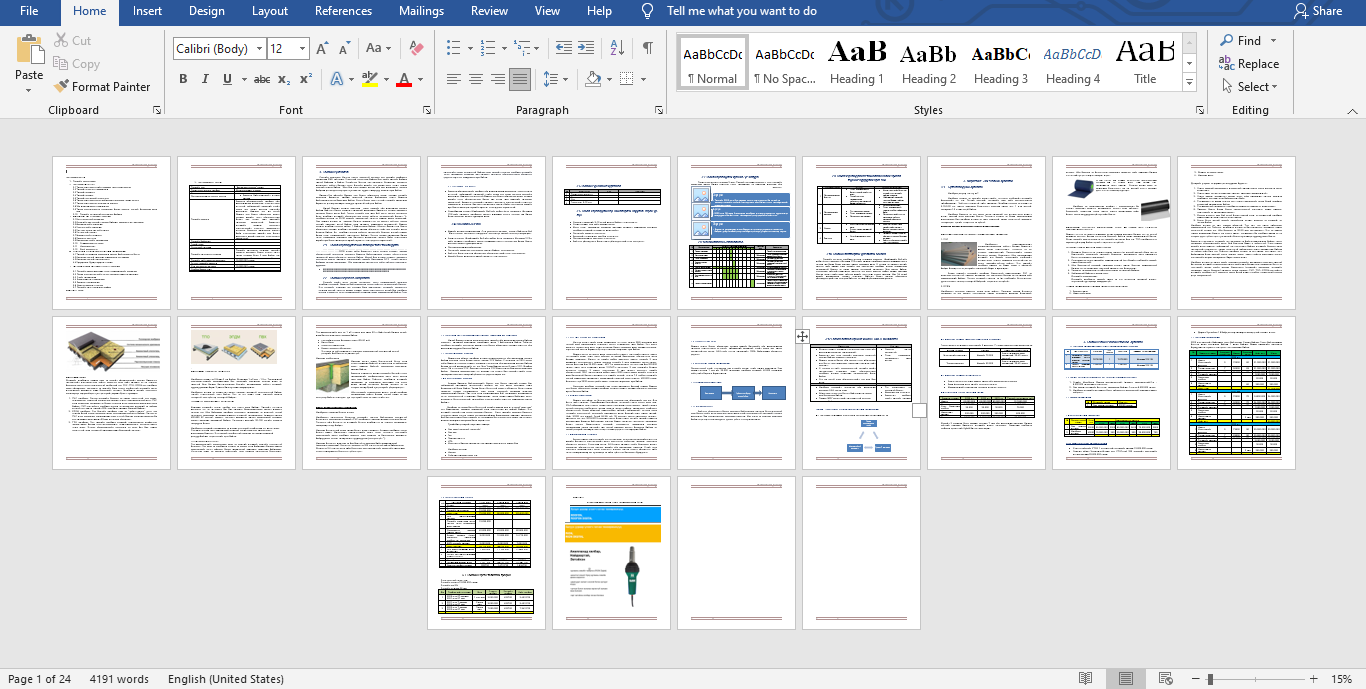Click the Share button
Image resolution: width=1366 pixels, height=689 pixels.
[1317, 11]
